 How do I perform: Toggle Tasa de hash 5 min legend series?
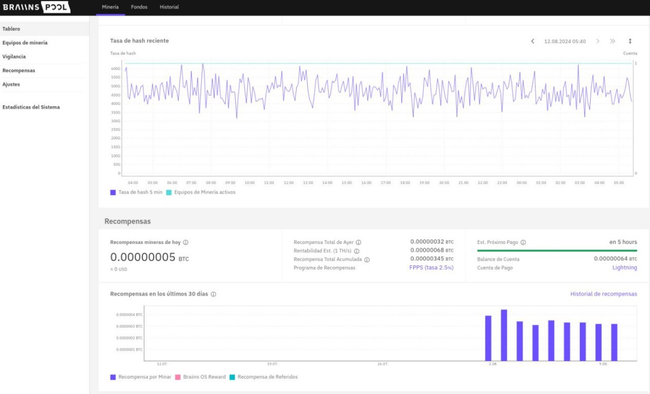click(x=136, y=192)
